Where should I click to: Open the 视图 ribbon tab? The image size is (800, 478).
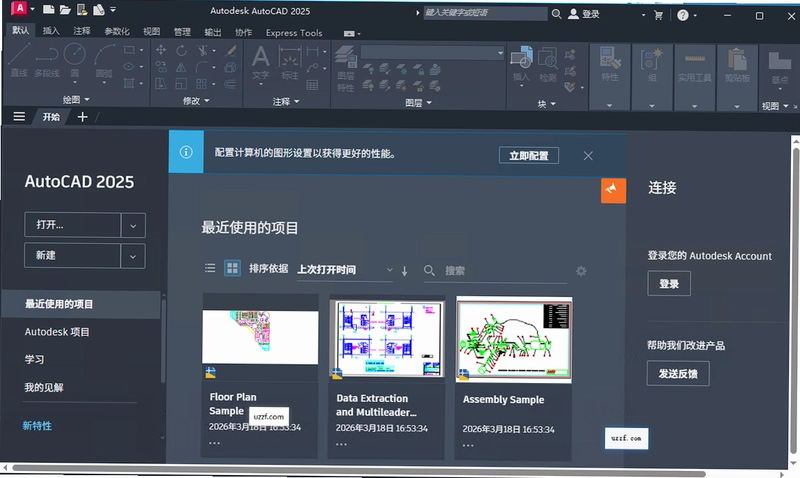(x=152, y=32)
